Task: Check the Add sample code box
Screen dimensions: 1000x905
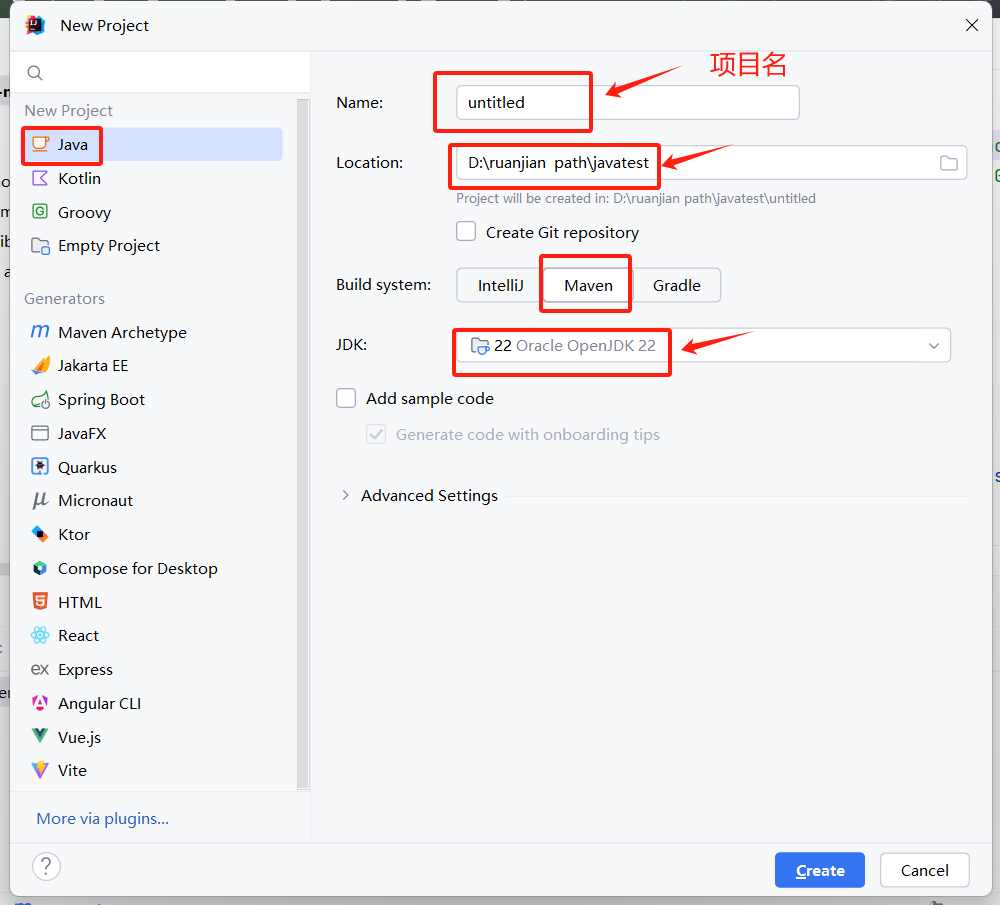Action: coord(346,398)
